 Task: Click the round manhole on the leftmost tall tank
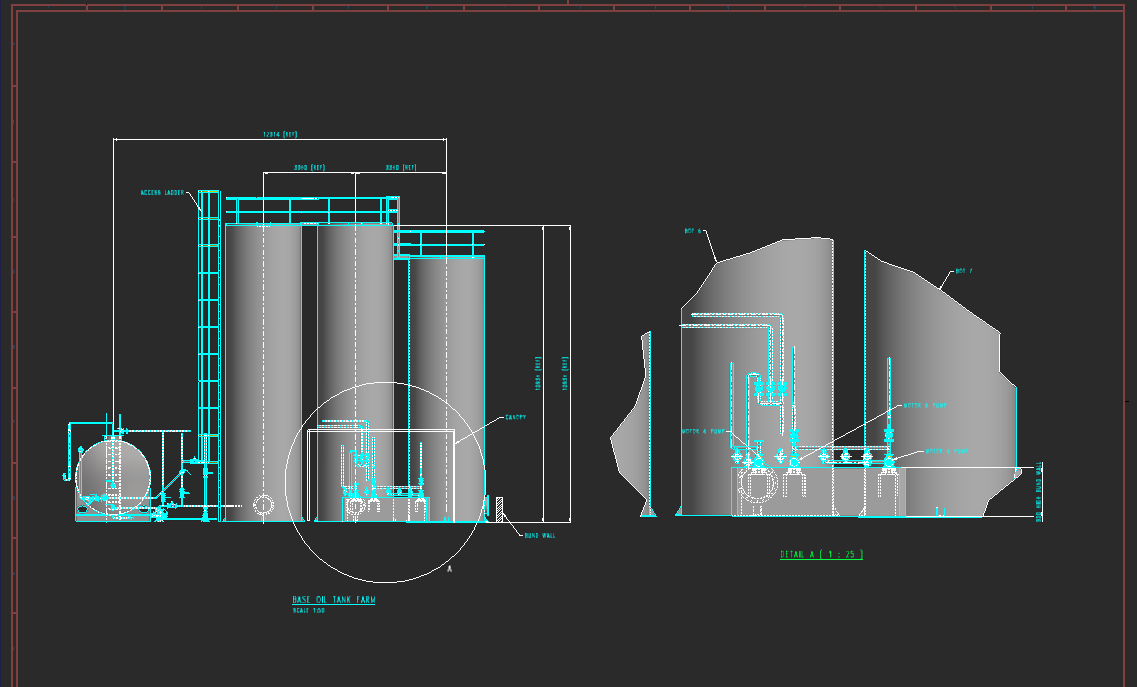263,505
